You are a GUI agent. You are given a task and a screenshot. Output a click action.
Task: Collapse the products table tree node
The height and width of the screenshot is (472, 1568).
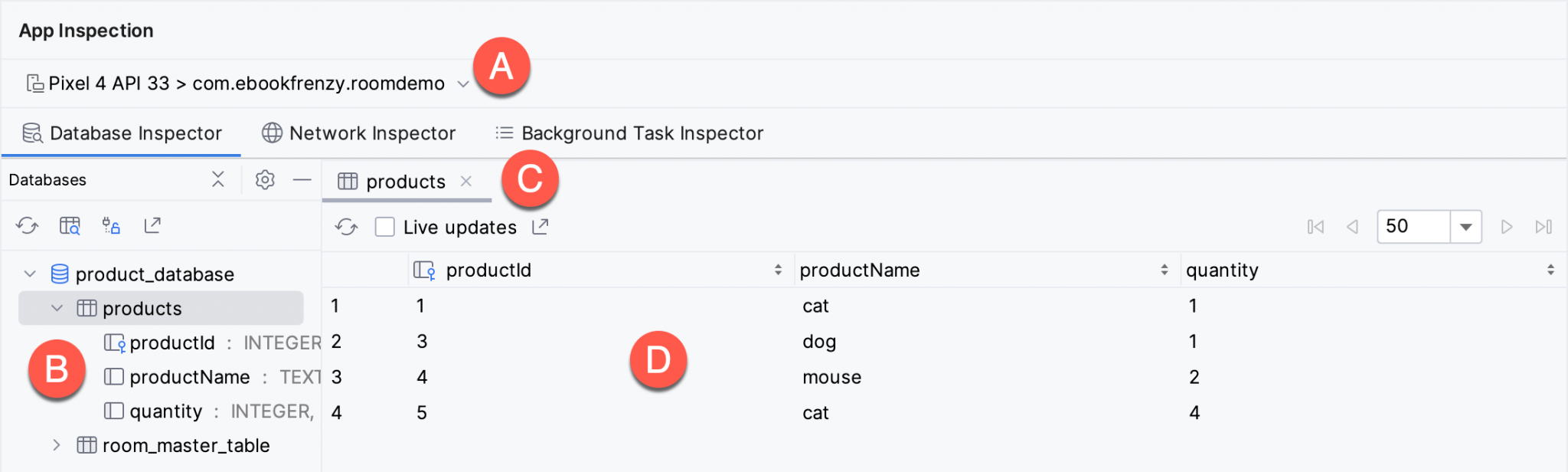pyautogui.click(x=56, y=308)
